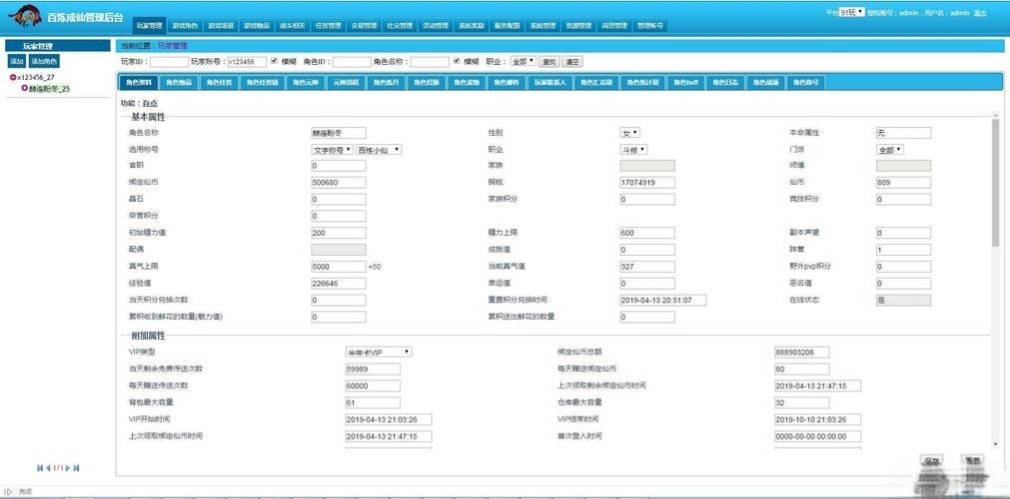Screen dimensions: 1010x499
Task: Click the 添加角色 button in sidebar
Action: pos(44,61)
